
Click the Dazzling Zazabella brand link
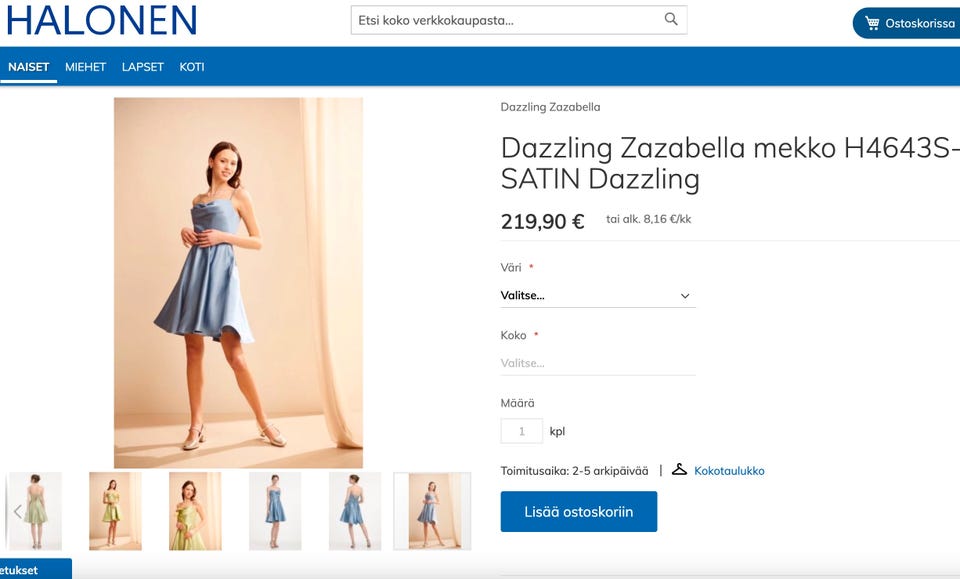click(550, 106)
